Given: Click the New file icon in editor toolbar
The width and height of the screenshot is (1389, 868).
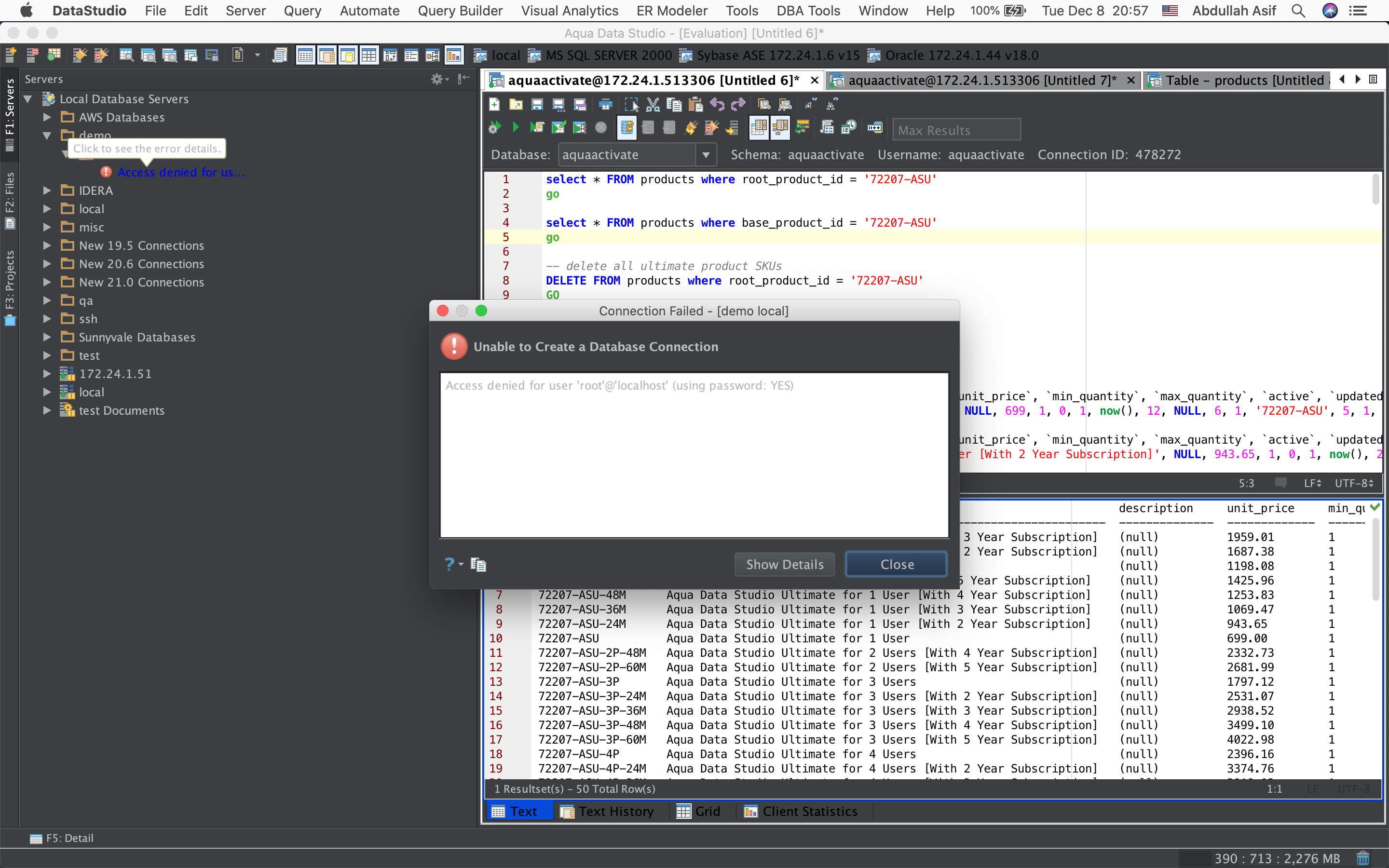Looking at the screenshot, I should (x=494, y=105).
